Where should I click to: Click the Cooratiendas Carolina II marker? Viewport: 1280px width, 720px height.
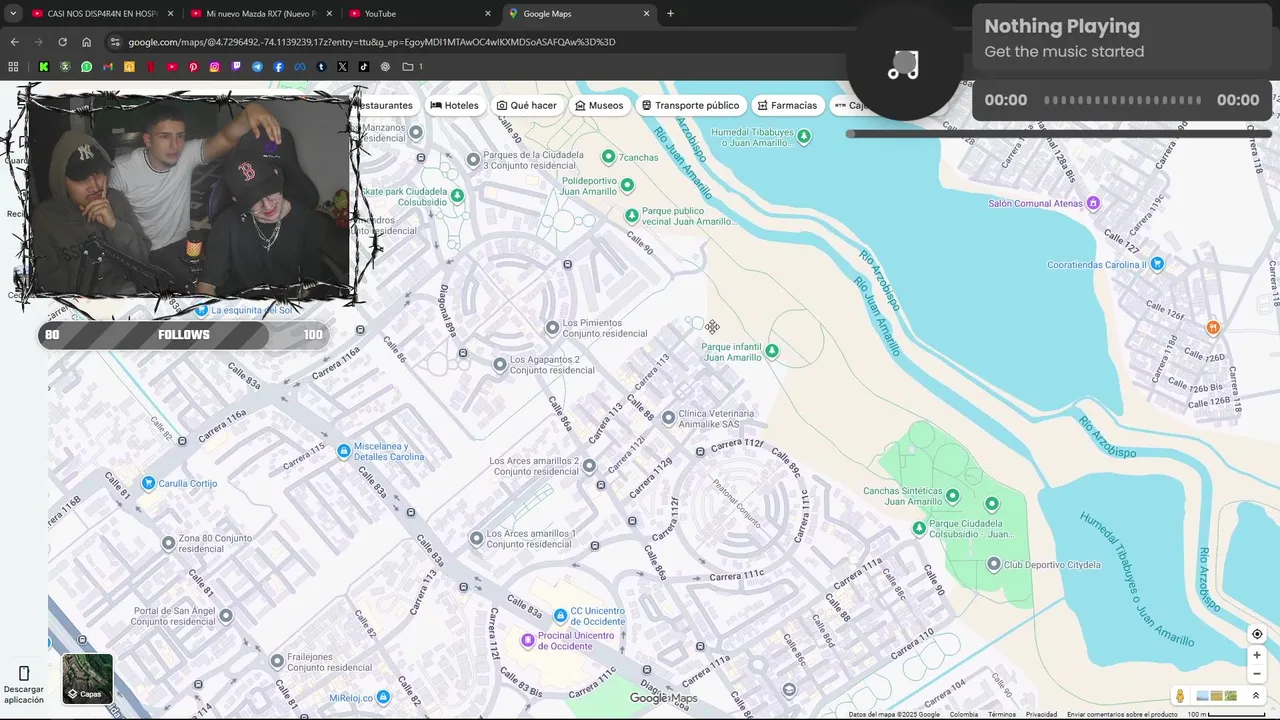click(1157, 264)
